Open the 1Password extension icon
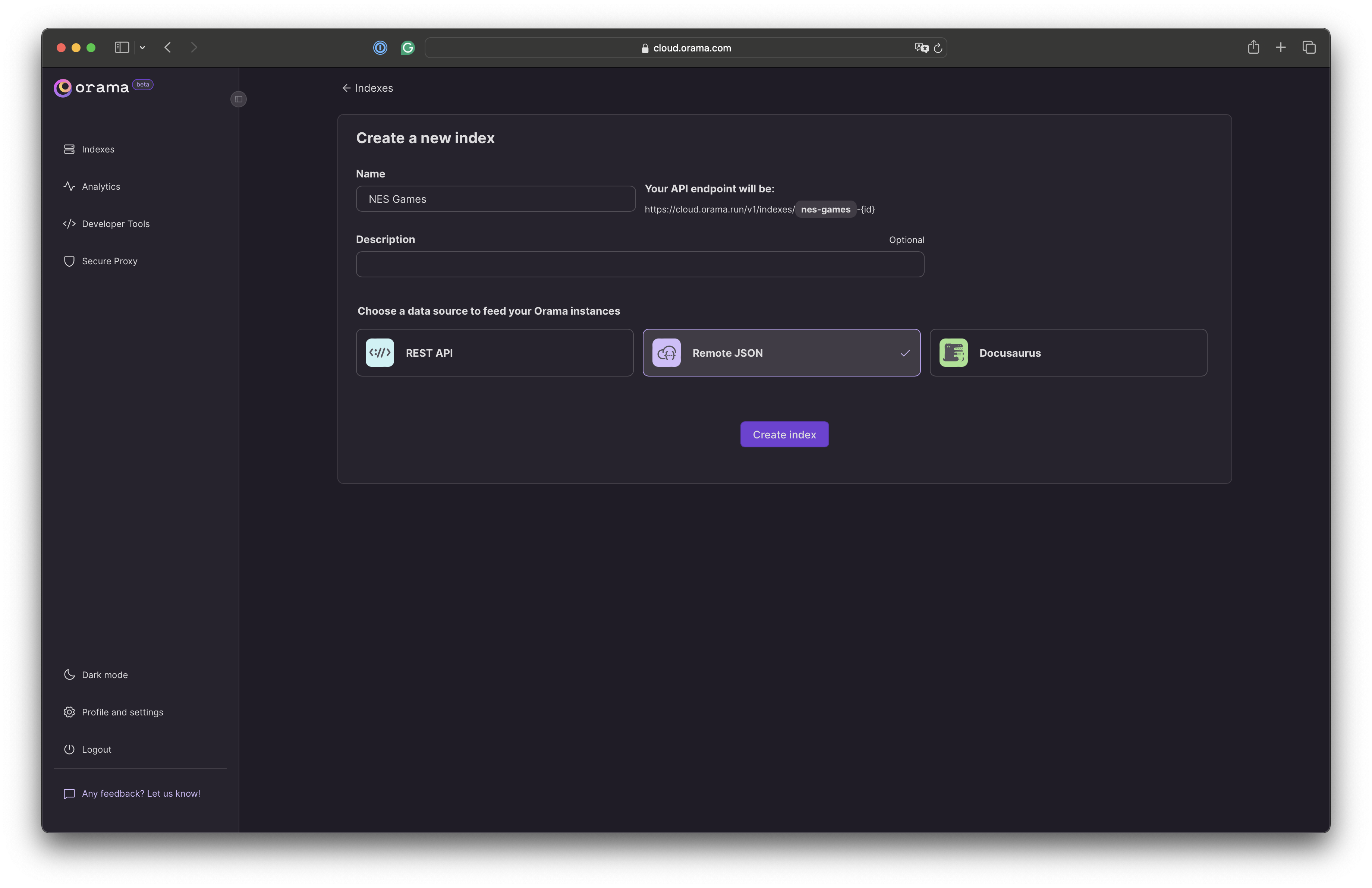This screenshot has height=888, width=1372. [x=380, y=48]
